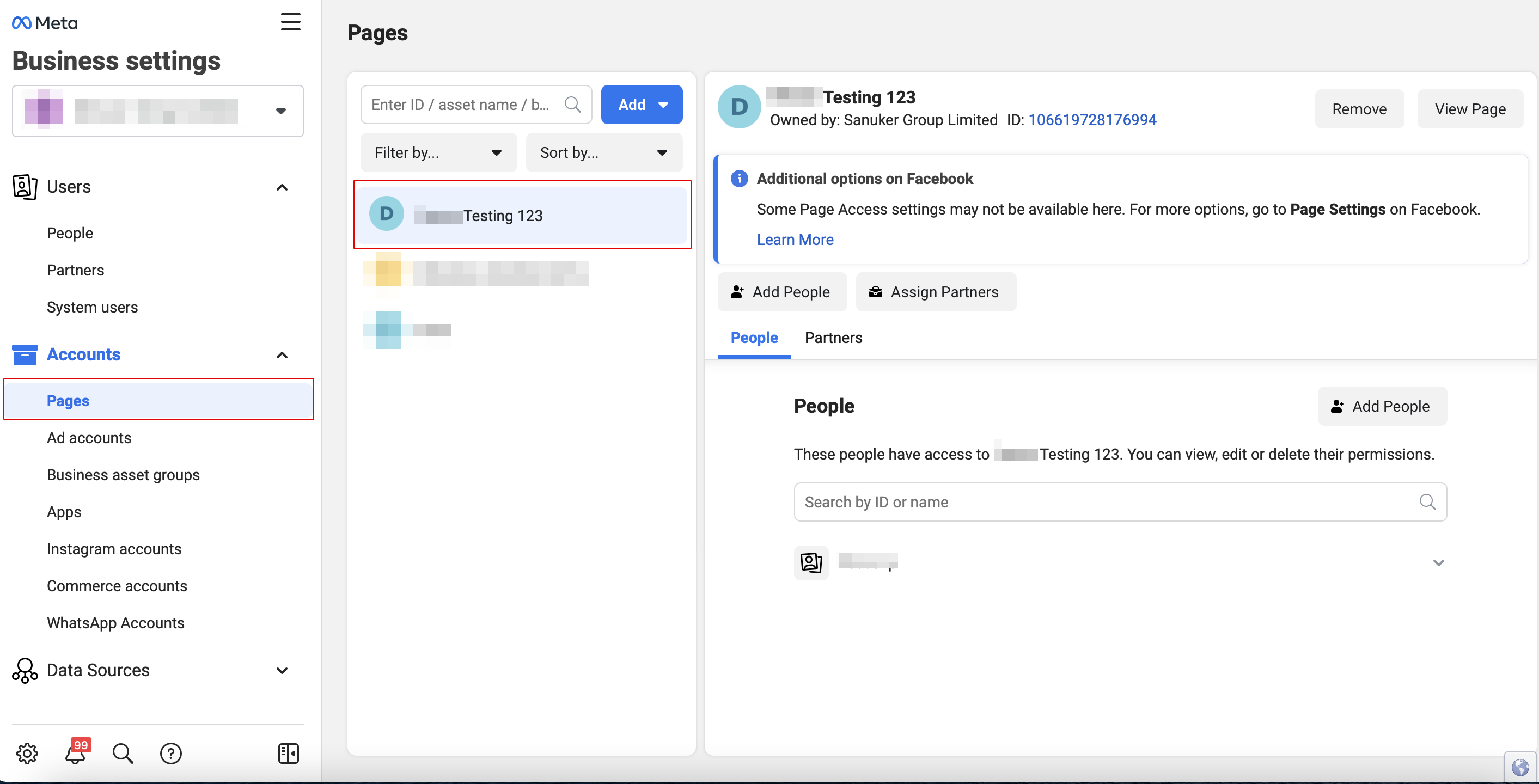Open the Sort by dropdown

coord(603,153)
